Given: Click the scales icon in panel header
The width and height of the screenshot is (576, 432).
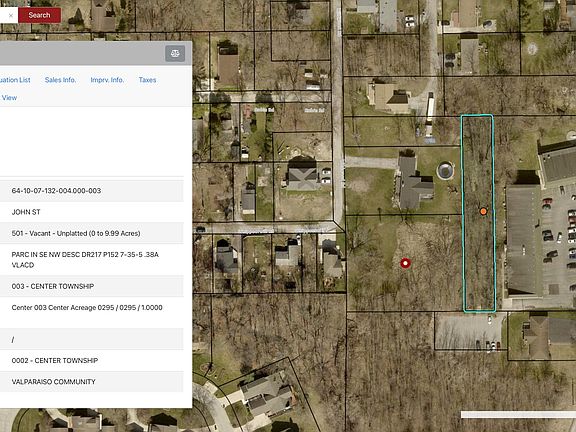Looking at the screenshot, I should [175, 54].
